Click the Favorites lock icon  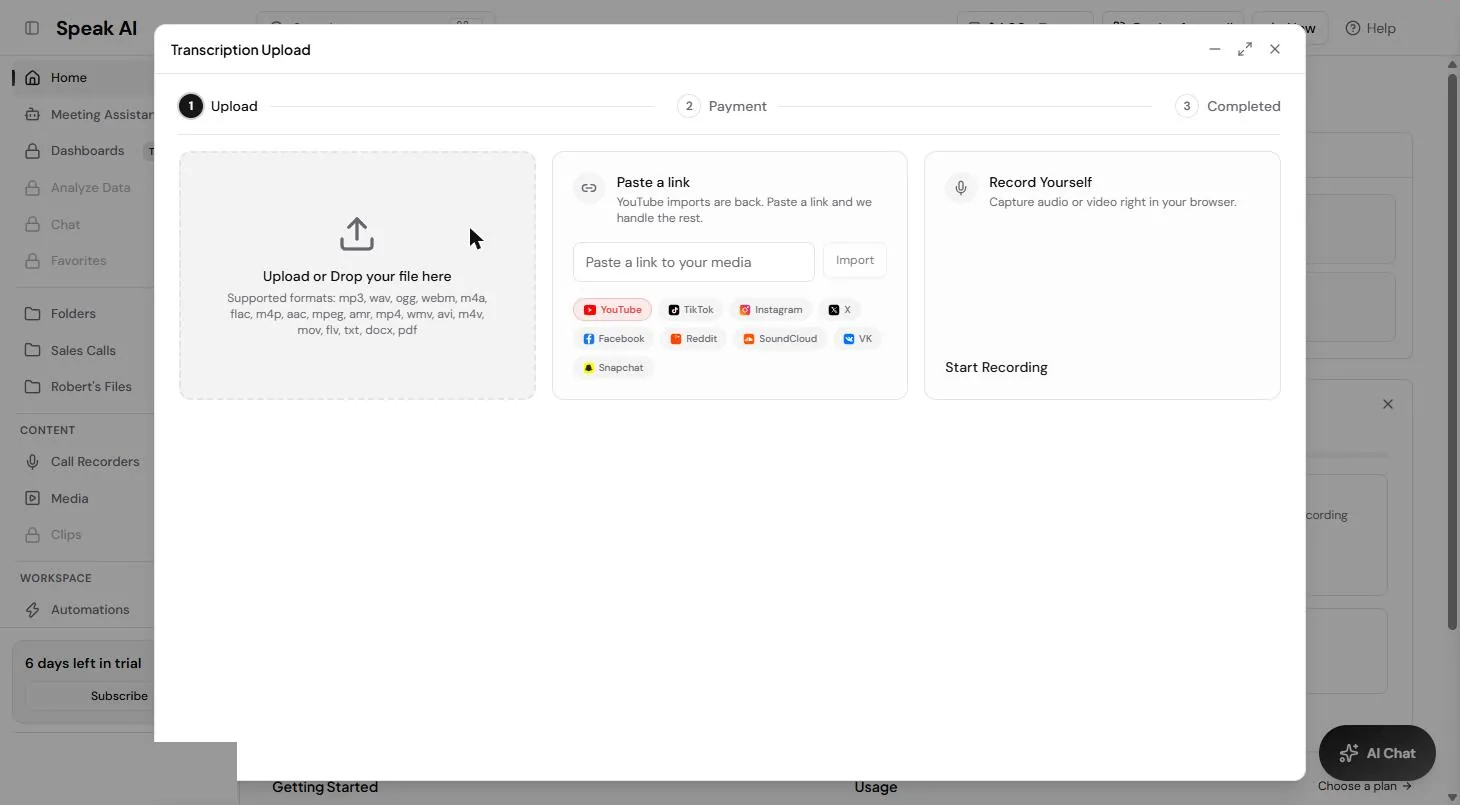click(33, 260)
